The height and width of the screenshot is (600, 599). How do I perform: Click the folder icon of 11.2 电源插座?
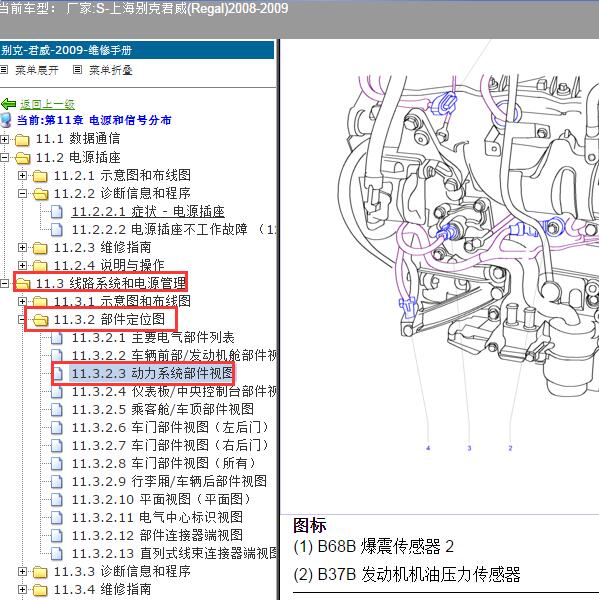pyautogui.click(x=23, y=158)
